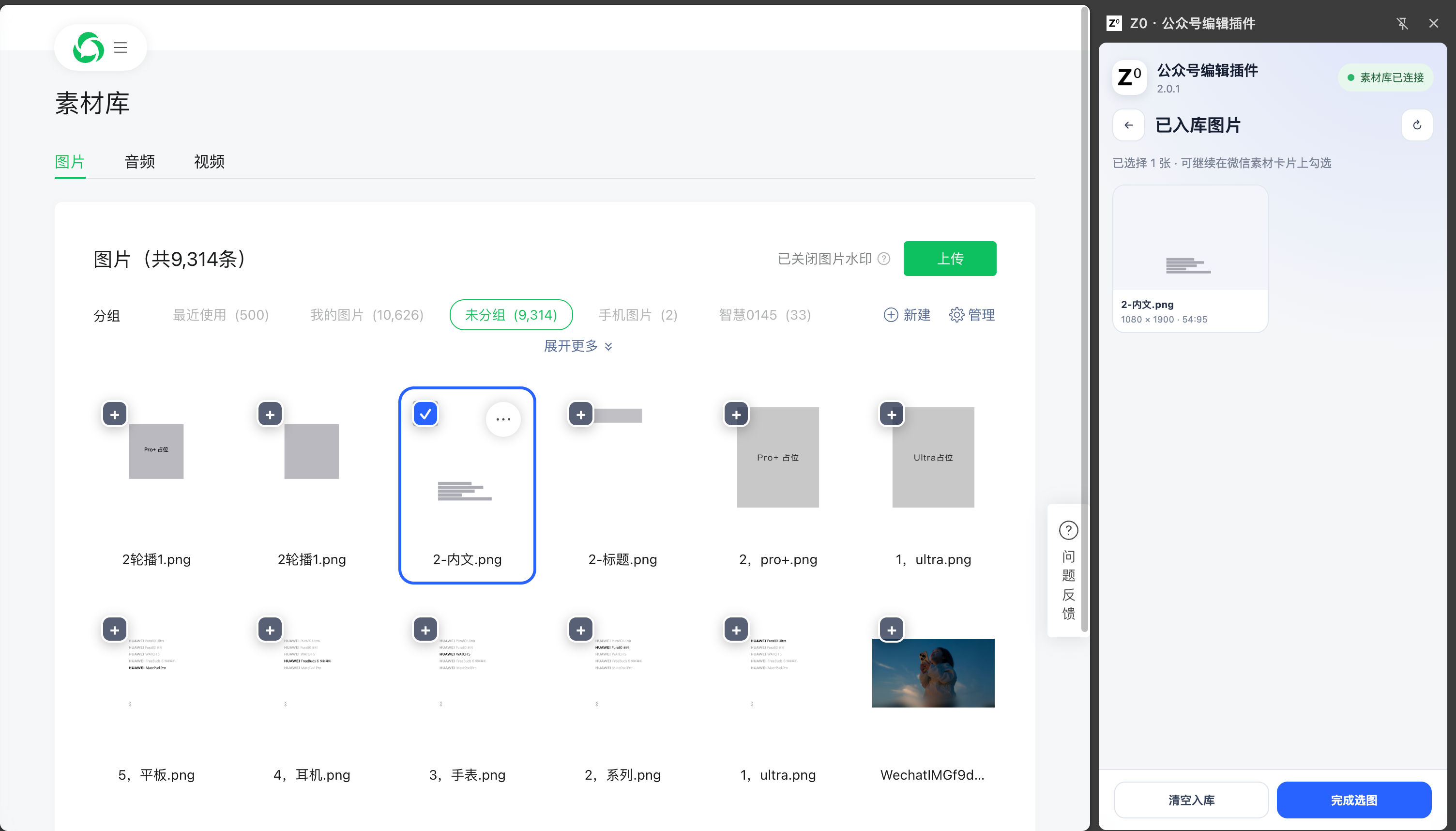Click the 完成选图 button
Screen dimensions: 1456x831
coord(1353,800)
